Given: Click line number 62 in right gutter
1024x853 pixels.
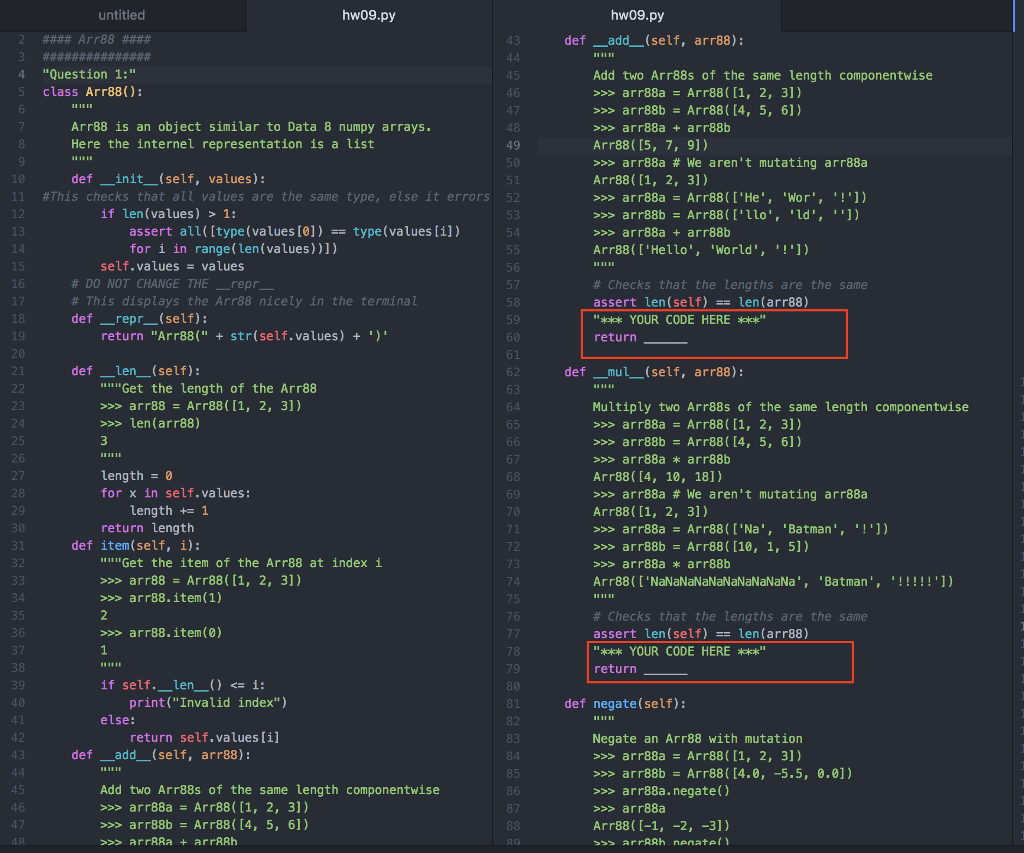Looking at the screenshot, I should [513, 372].
